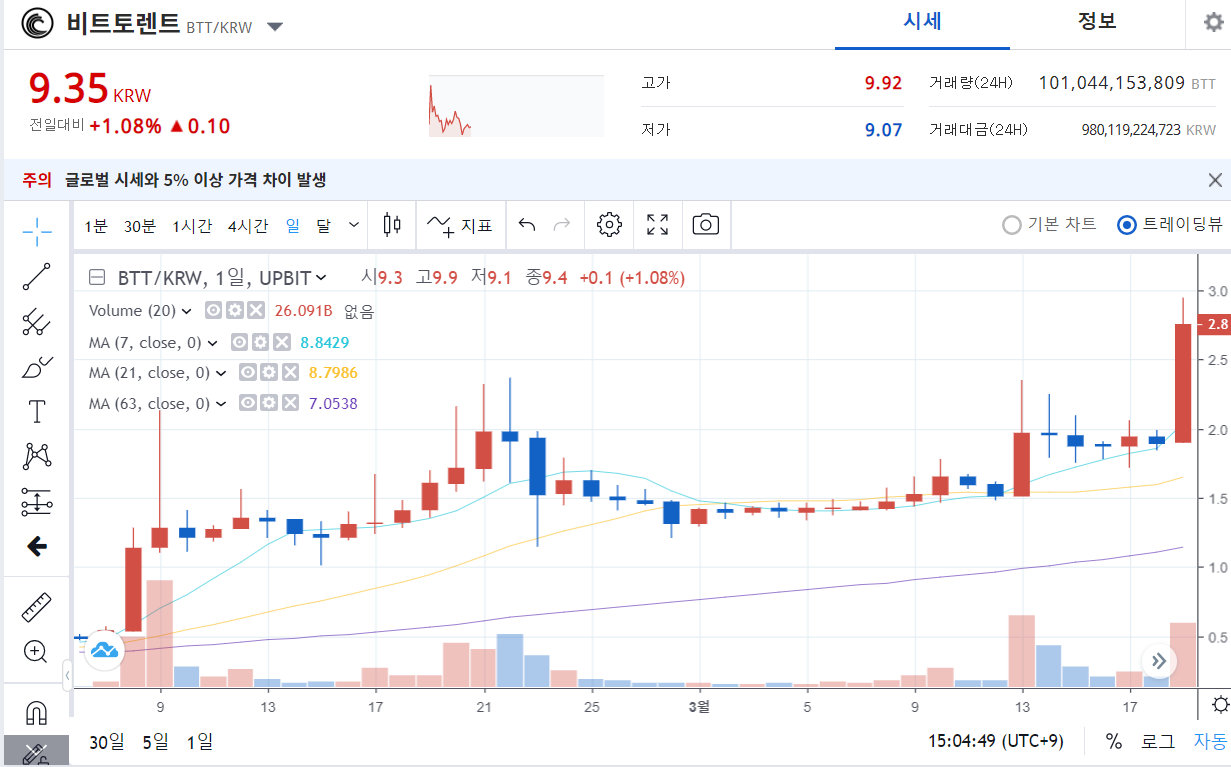Undo the last chart action
Viewport: 1231px width, 767px height.
click(527, 225)
